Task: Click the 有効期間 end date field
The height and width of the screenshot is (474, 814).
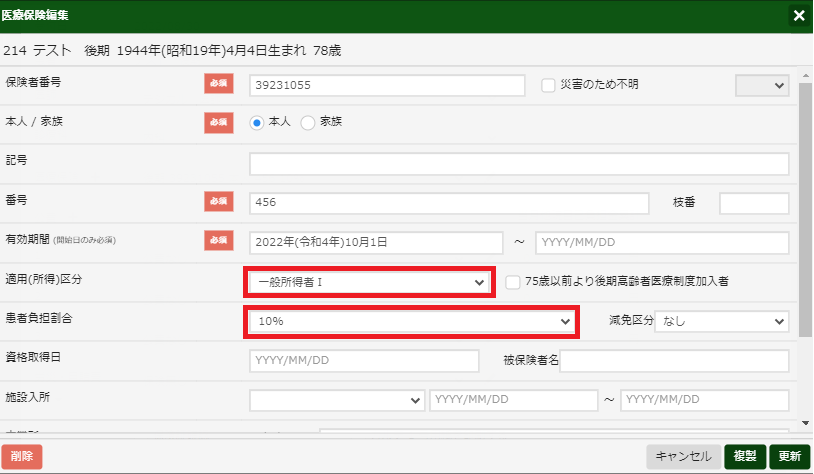Action: (x=662, y=242)
